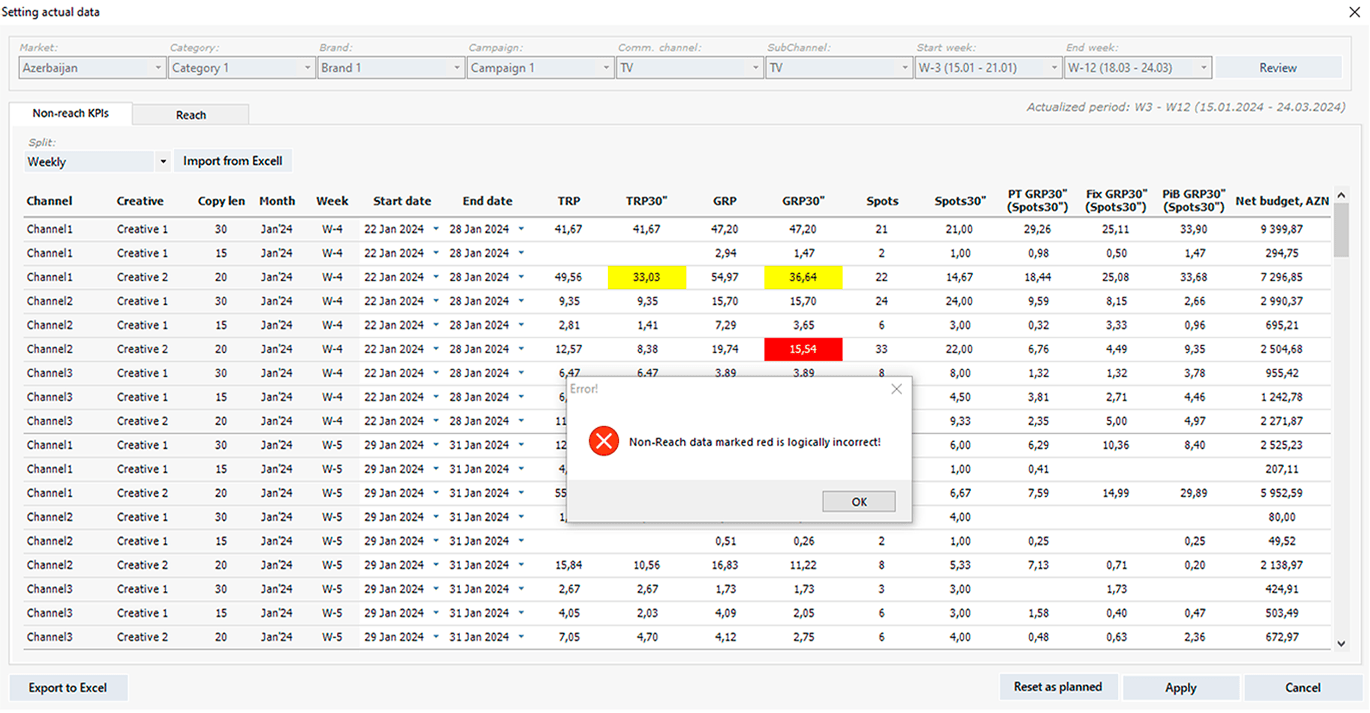
Task: Click the Cancel button
Action: [x=1303, y=688]
